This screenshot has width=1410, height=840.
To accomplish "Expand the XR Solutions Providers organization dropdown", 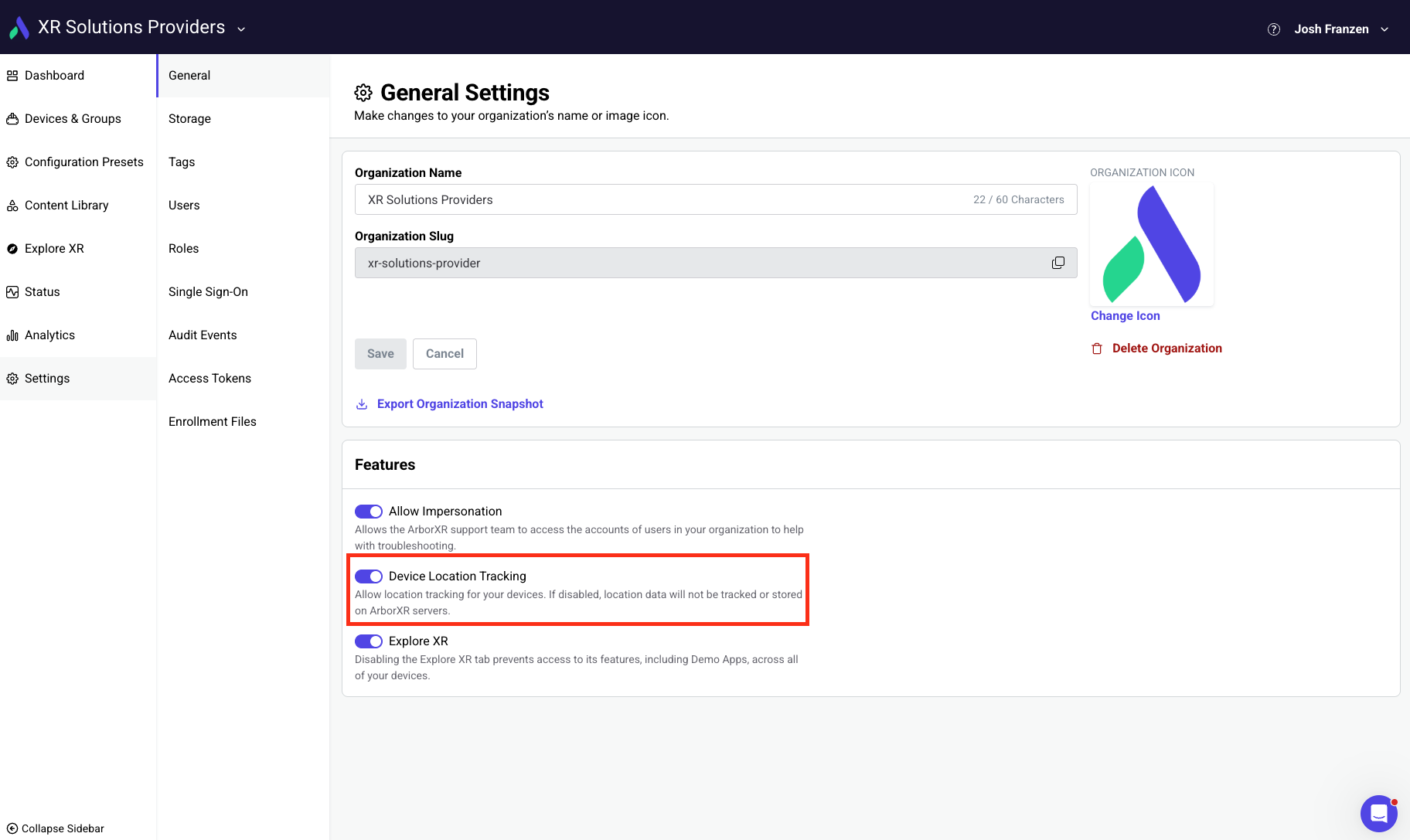I will click(241, 29).
